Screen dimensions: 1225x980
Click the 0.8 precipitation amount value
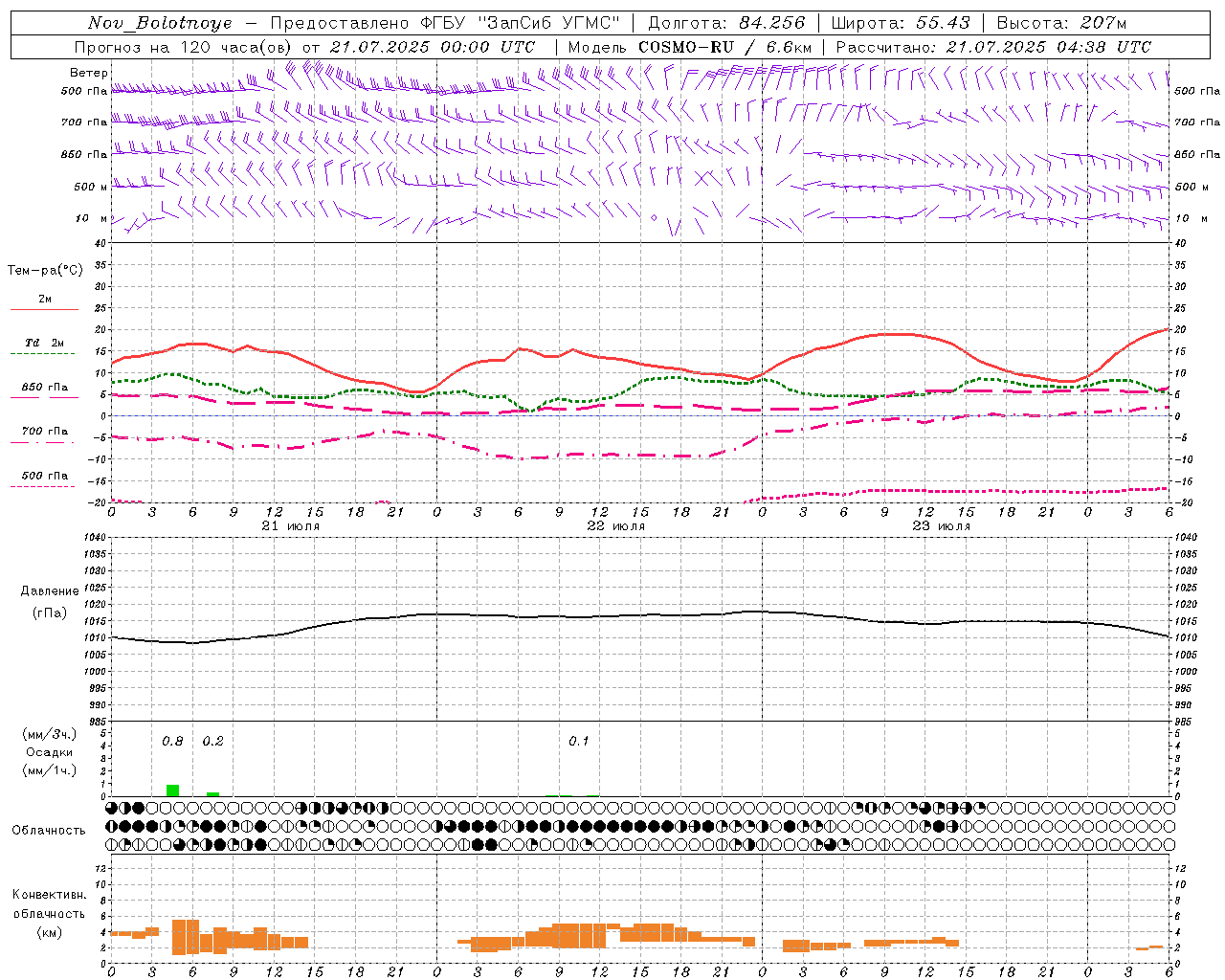coord(172,742)
